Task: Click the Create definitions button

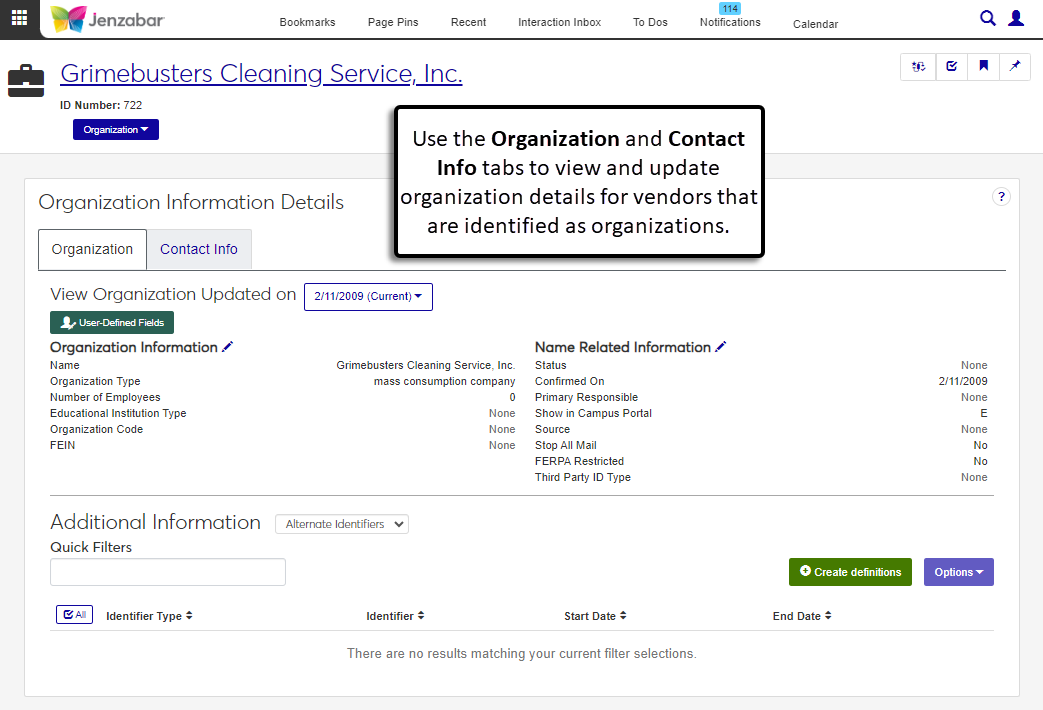Action: click(850, 572)
